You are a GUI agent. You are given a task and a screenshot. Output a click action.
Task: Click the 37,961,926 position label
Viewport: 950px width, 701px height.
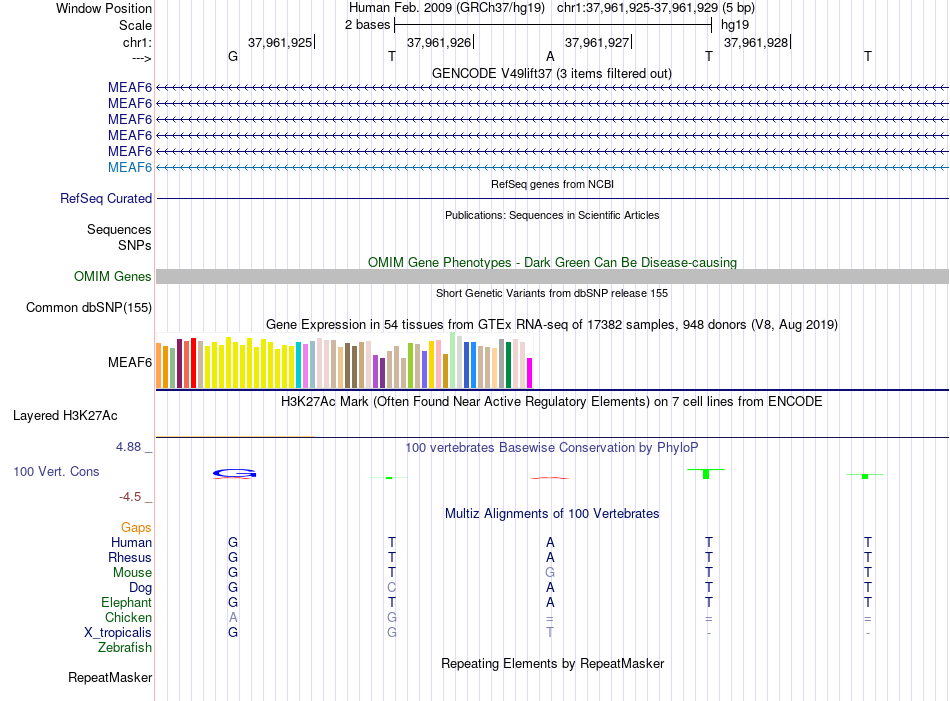(439, 42)
